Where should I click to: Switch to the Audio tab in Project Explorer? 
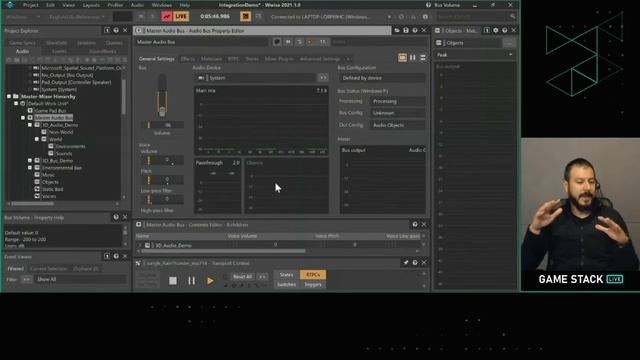coord(22,51)
